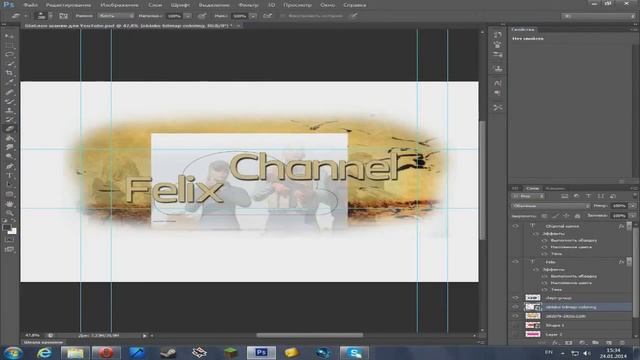Viewport: 640px width, 360px height.
Task: Add layer style using fx button
Action: (x=555, y=342)
